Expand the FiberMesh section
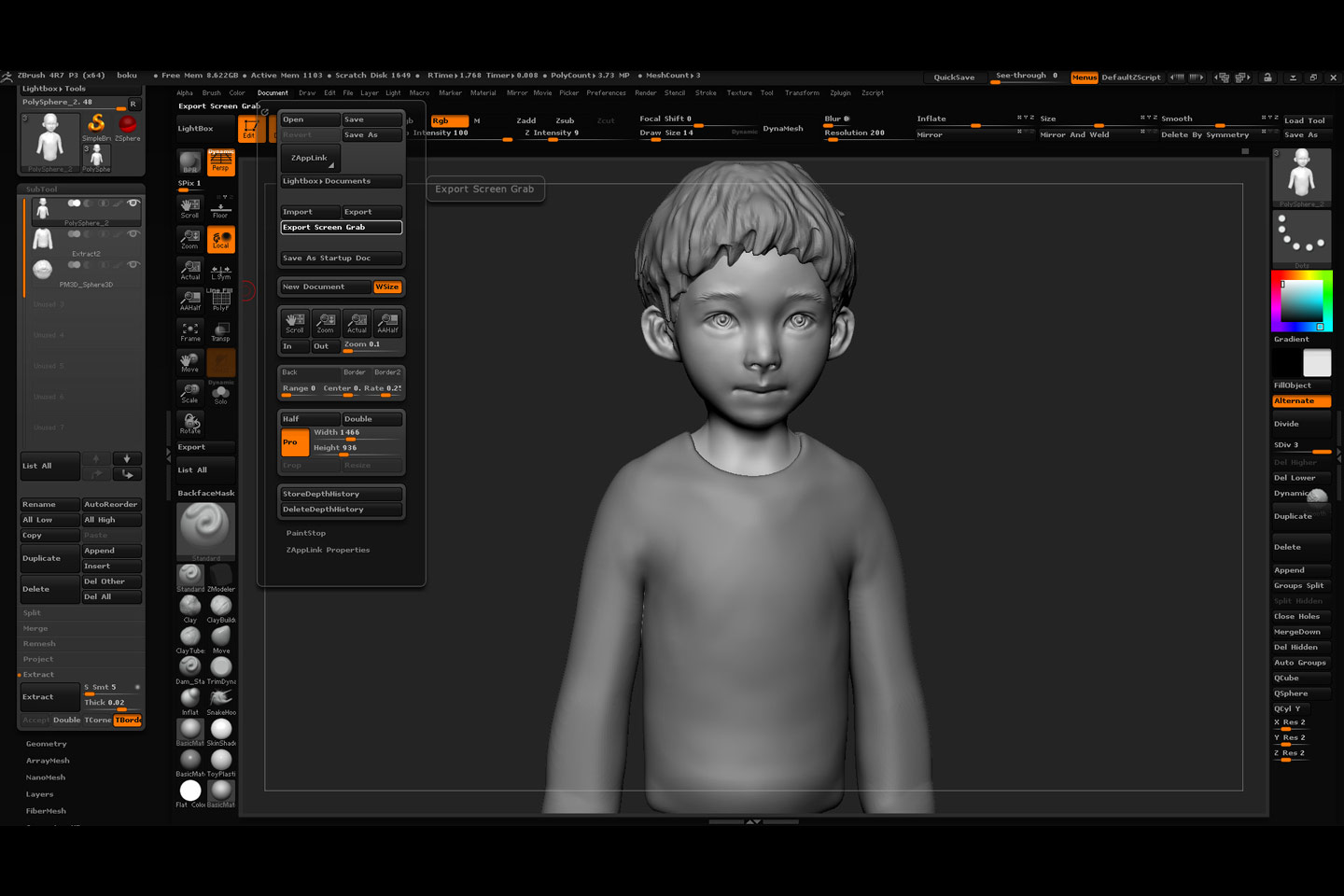The height and width of the screenshot is (896, 1344). point(47,811)
